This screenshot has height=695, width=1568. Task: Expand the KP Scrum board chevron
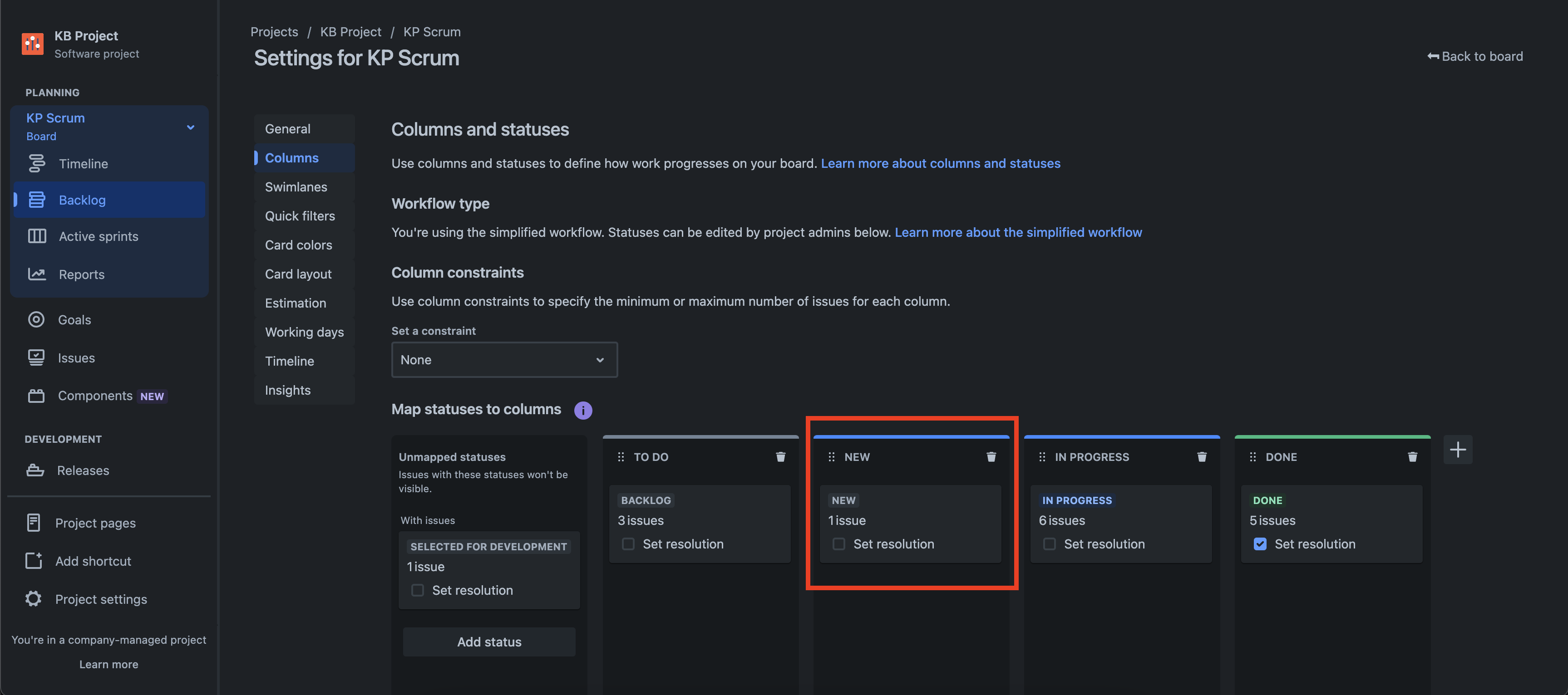[x=191, y=127]
